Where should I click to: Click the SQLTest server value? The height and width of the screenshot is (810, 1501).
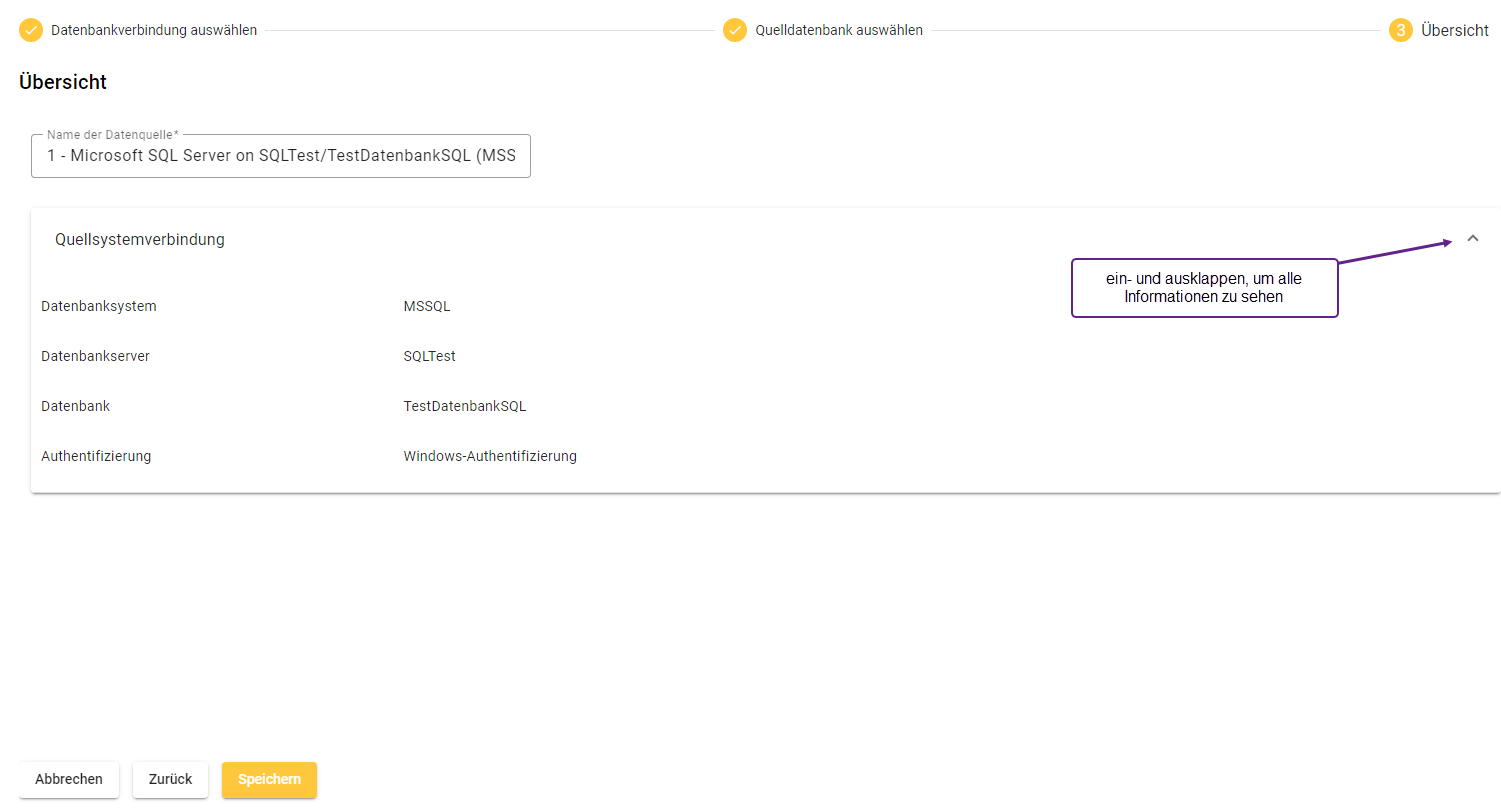click(x=429, y=356)
